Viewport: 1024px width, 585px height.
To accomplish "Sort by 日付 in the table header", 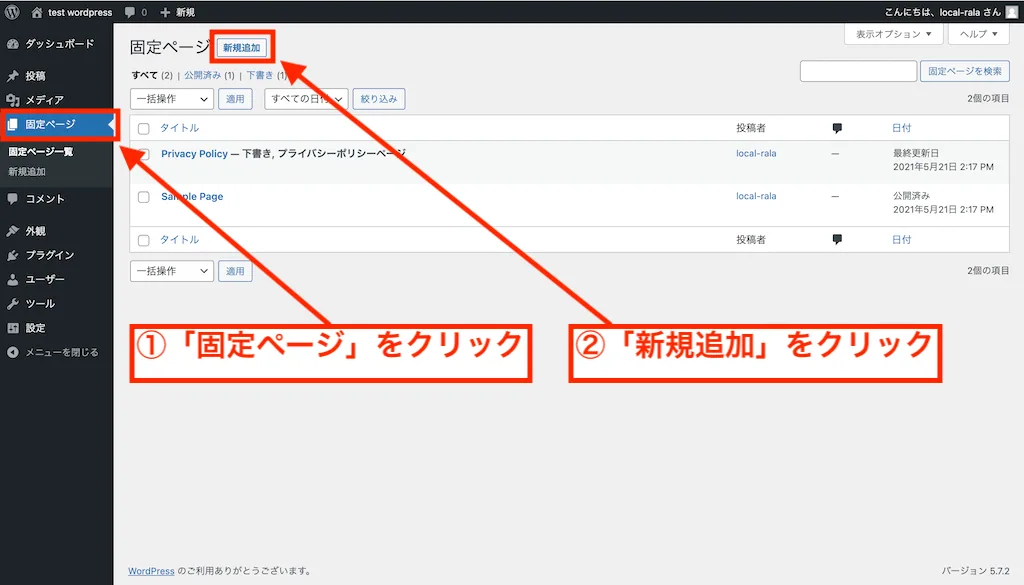I will pos(901,128).
